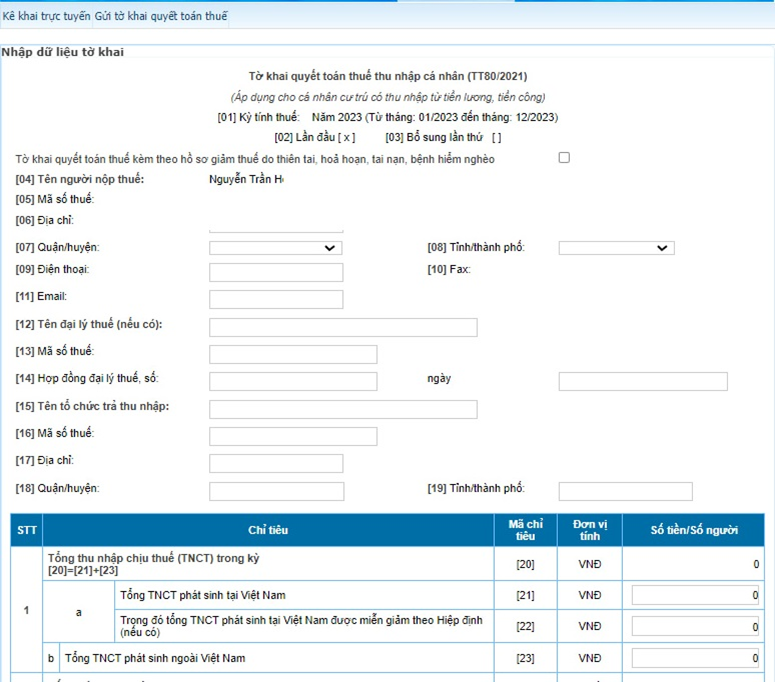The height and width of the screenshot is (682, 775).
Task: Expand the [08] Tỉnh/thành phố dropdown
Action: (616, 248)
